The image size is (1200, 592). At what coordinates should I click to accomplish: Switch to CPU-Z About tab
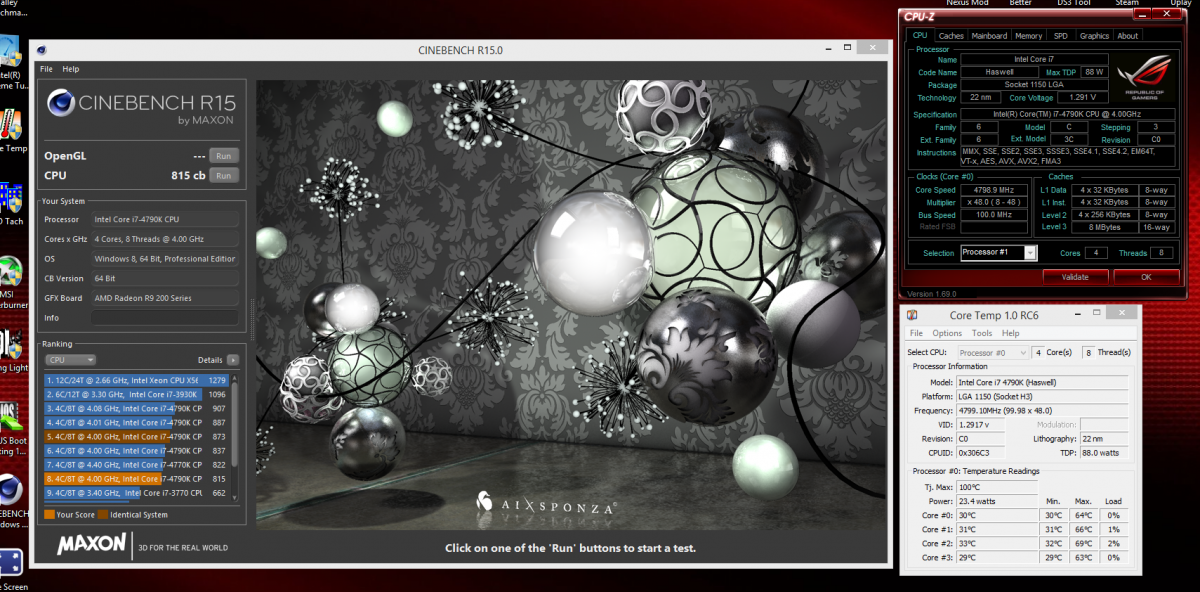click(1127, 36)
